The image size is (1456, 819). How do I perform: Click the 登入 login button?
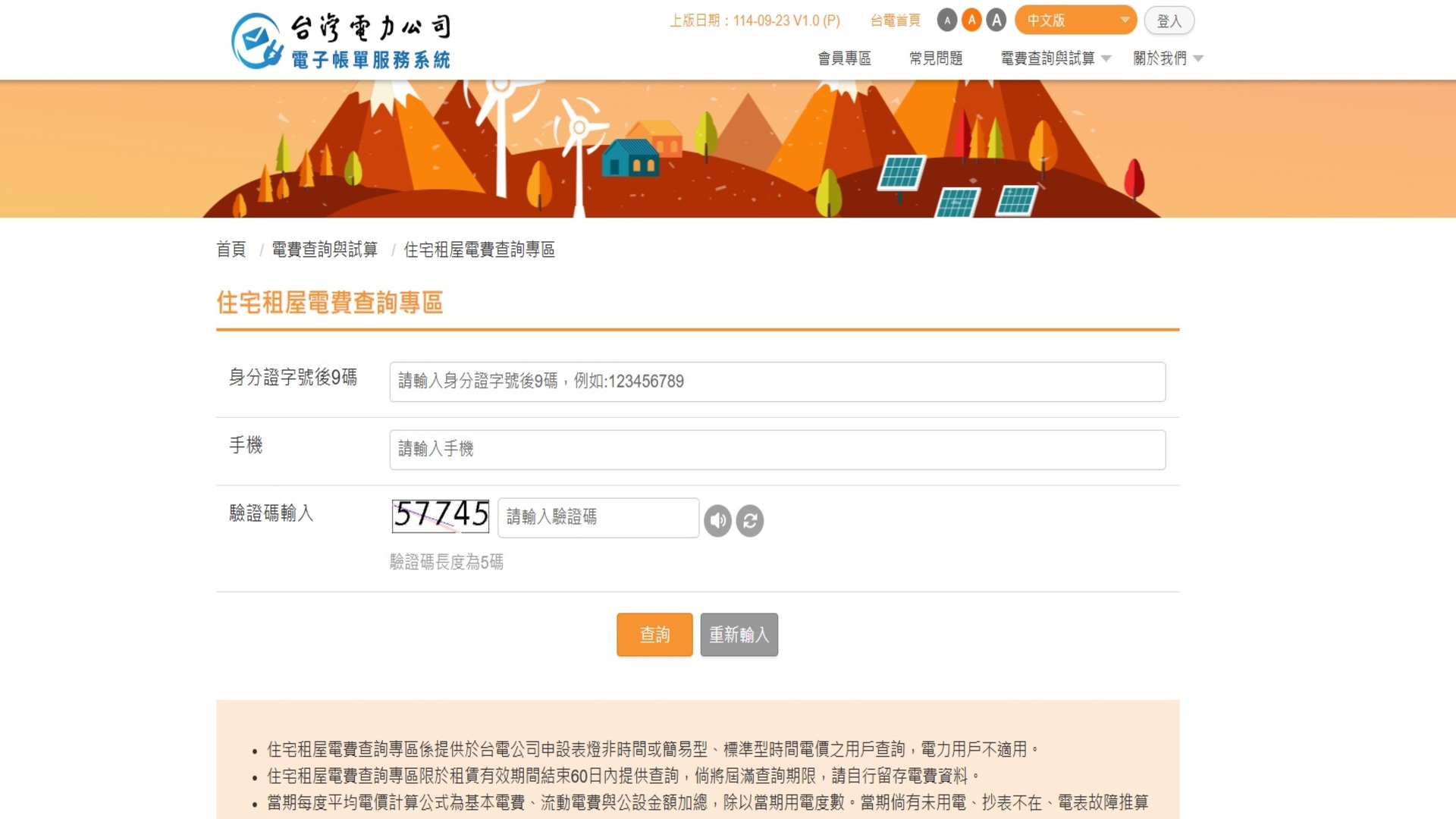[x=1169, y=21]
